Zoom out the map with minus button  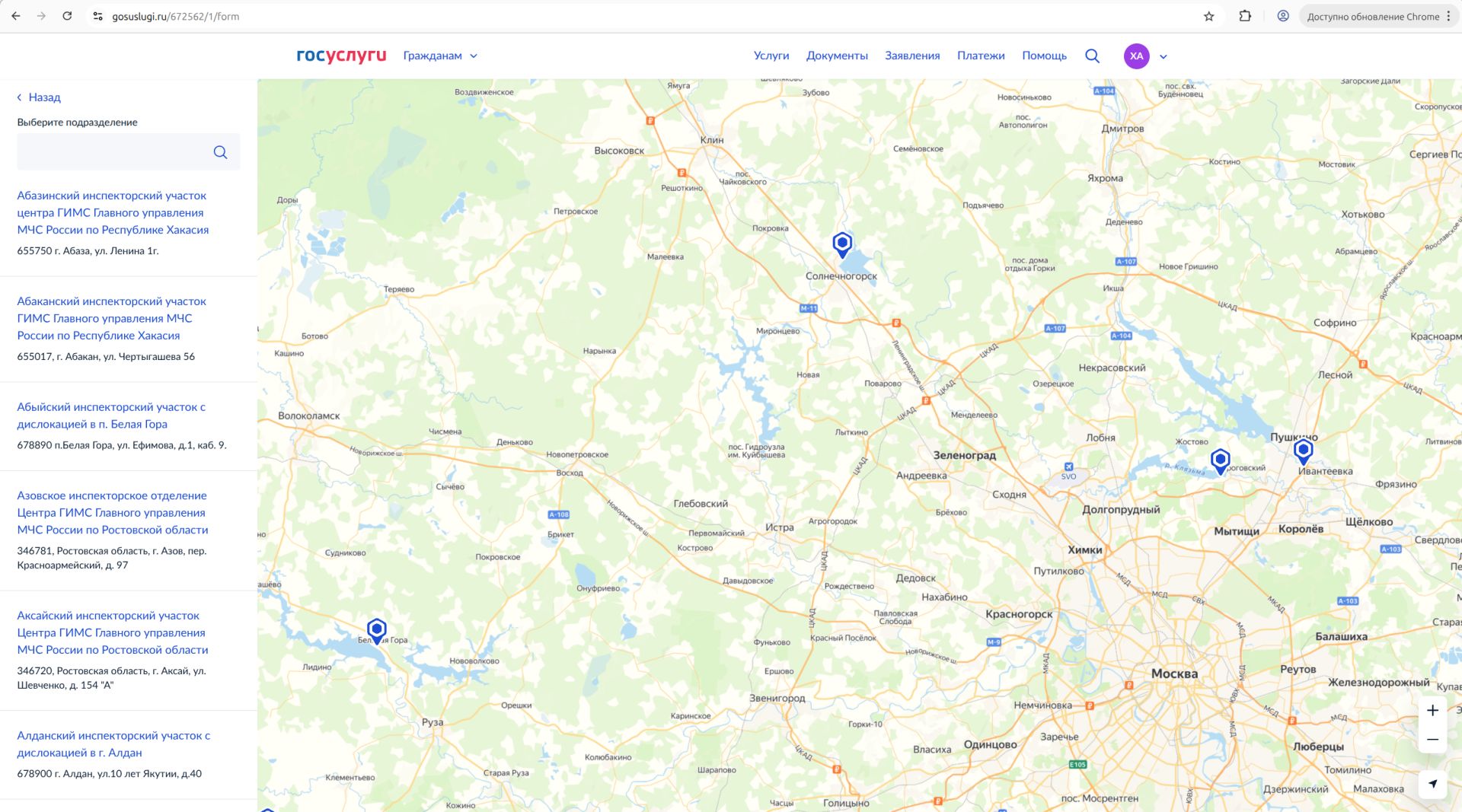(x=1432, y=739)
